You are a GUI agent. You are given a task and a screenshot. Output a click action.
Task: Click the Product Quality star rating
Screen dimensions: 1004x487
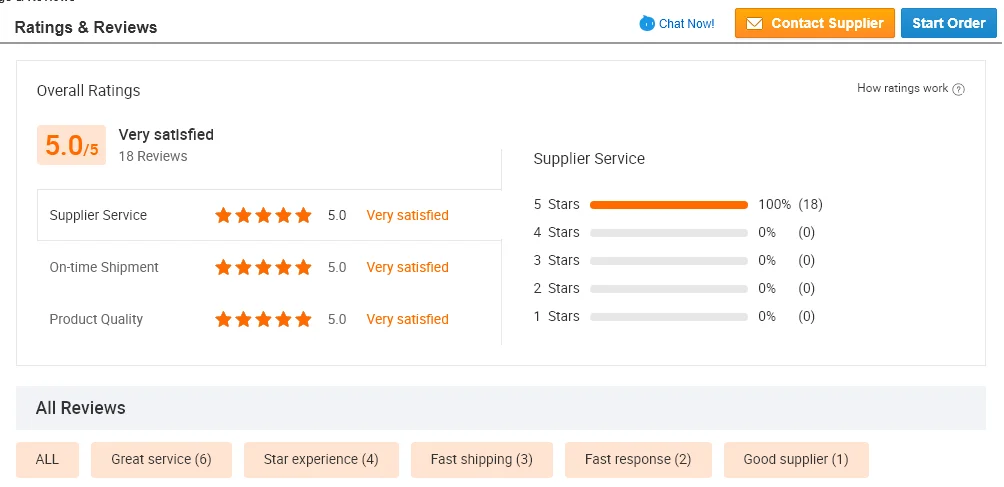263,319
